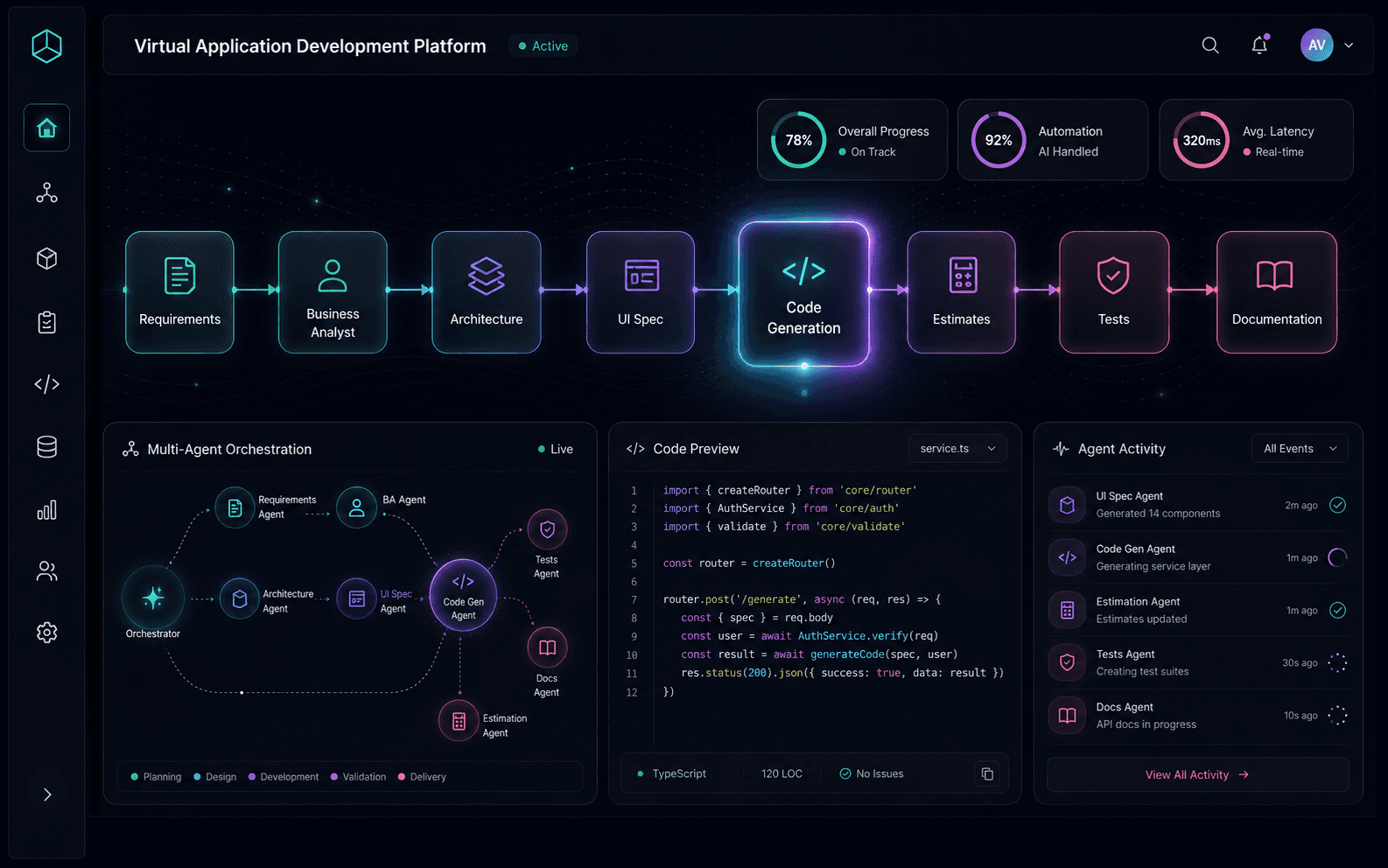Image resolution: width=1388 pixels, height=868 pixels.
Task: Select the Architecture pipeline stage
Action: tap(487, 292)
